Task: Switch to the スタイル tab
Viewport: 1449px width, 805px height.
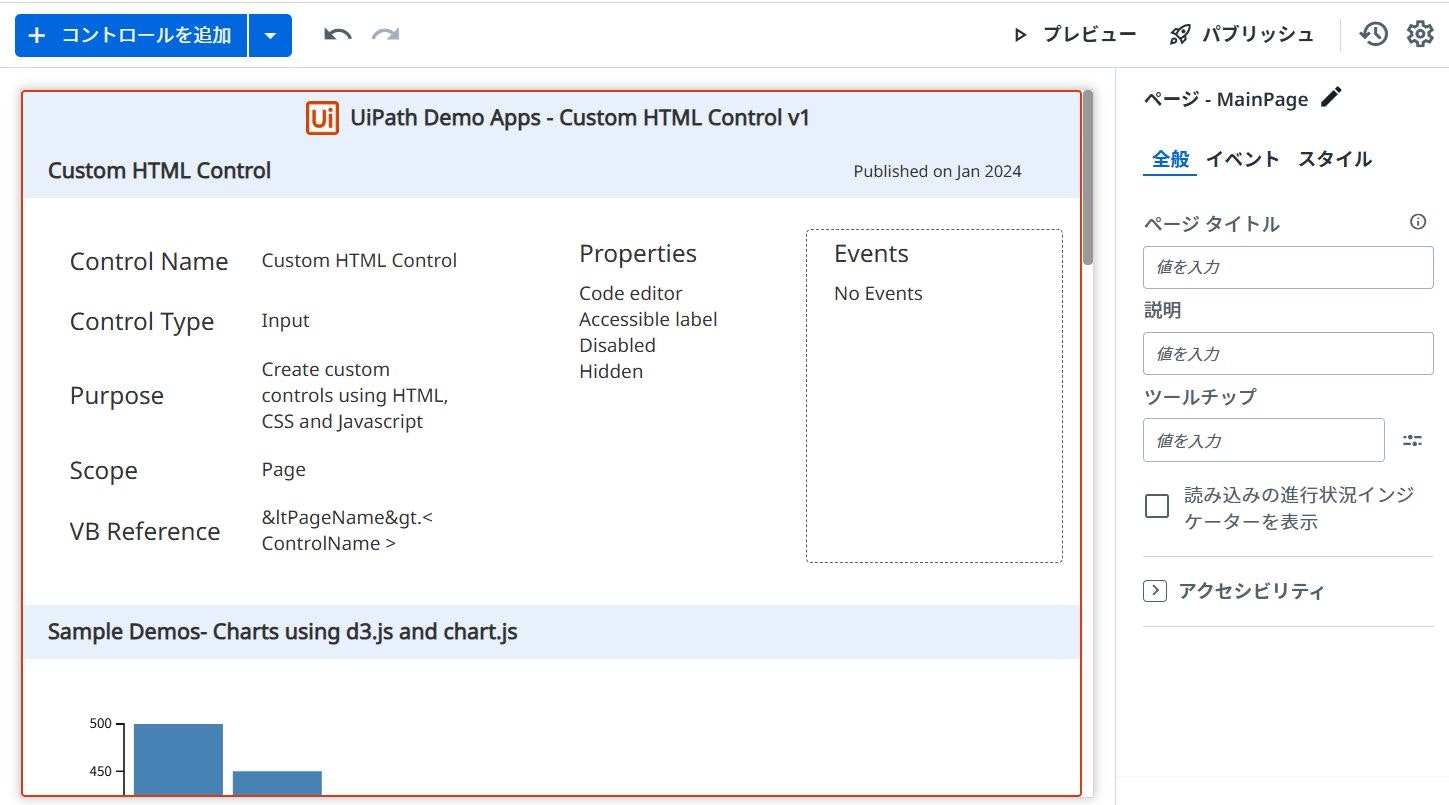Action: coord(1335,159)
